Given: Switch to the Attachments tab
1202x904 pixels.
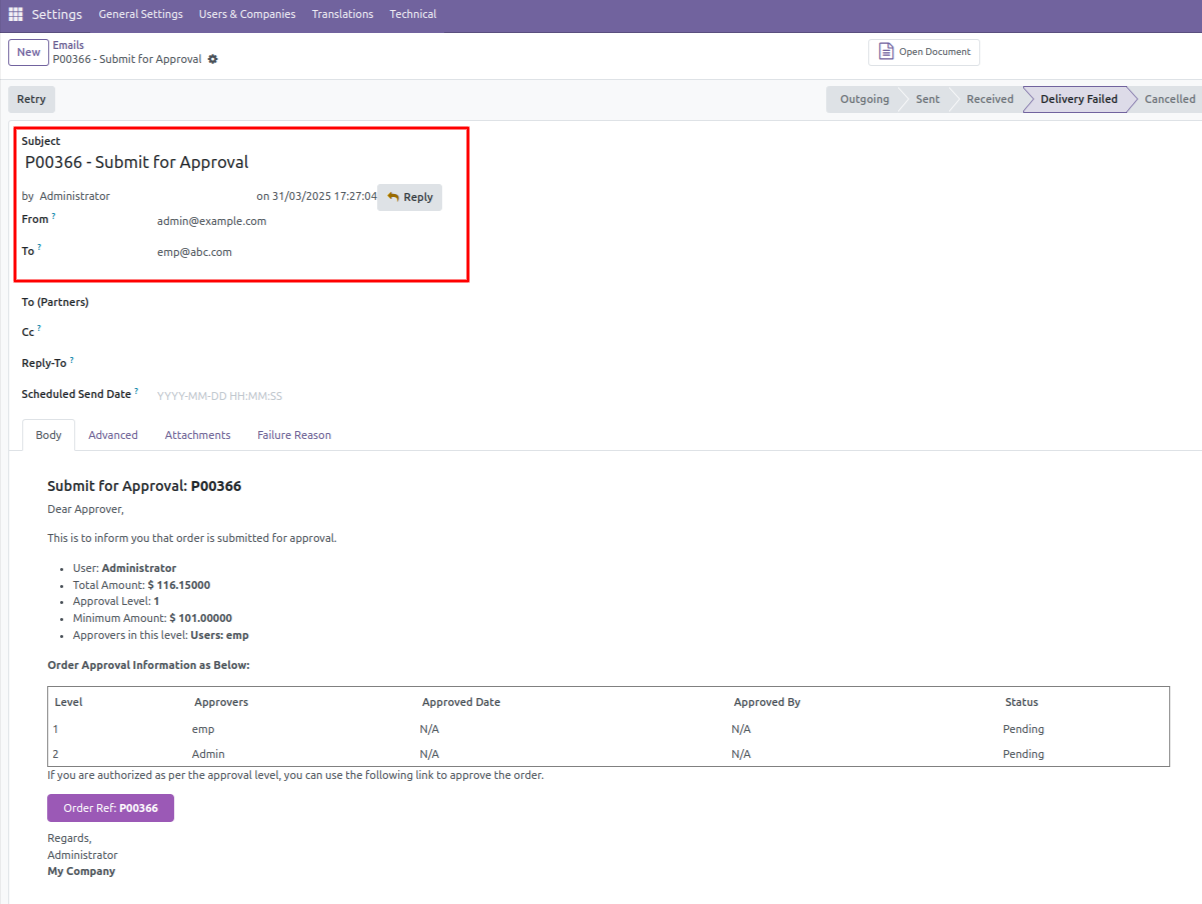Looking at the screenshot, I should point(197,434).
